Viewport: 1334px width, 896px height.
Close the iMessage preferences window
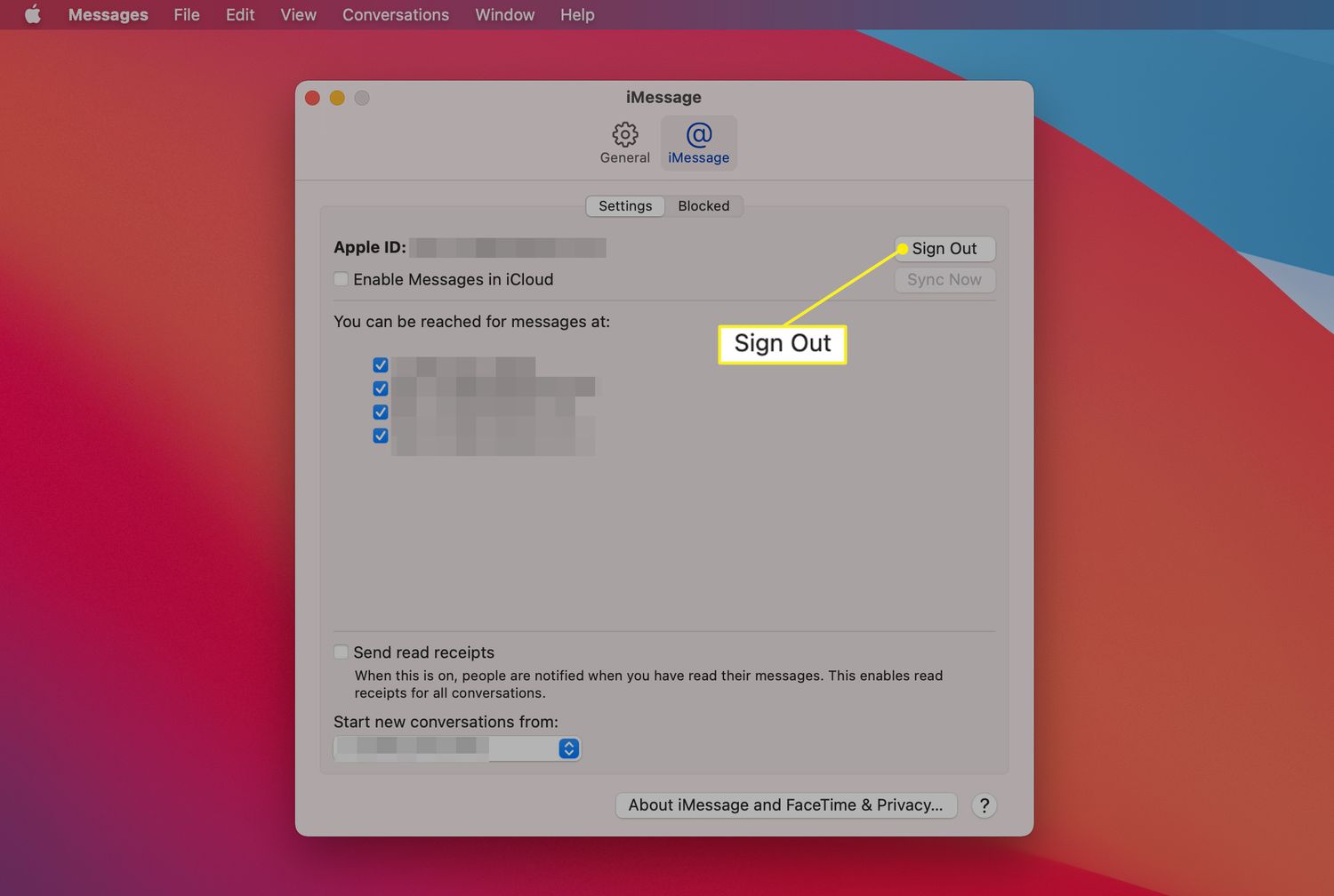(312, 98)
